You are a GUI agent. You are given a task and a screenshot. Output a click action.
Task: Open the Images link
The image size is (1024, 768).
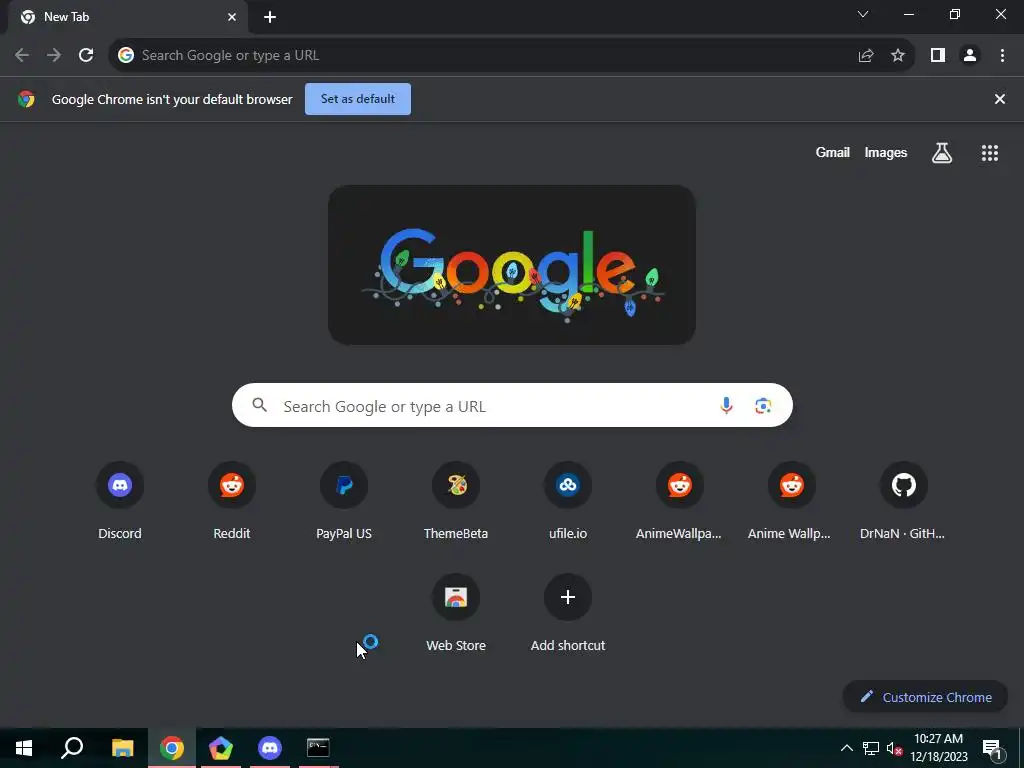[x=886, y=152]
